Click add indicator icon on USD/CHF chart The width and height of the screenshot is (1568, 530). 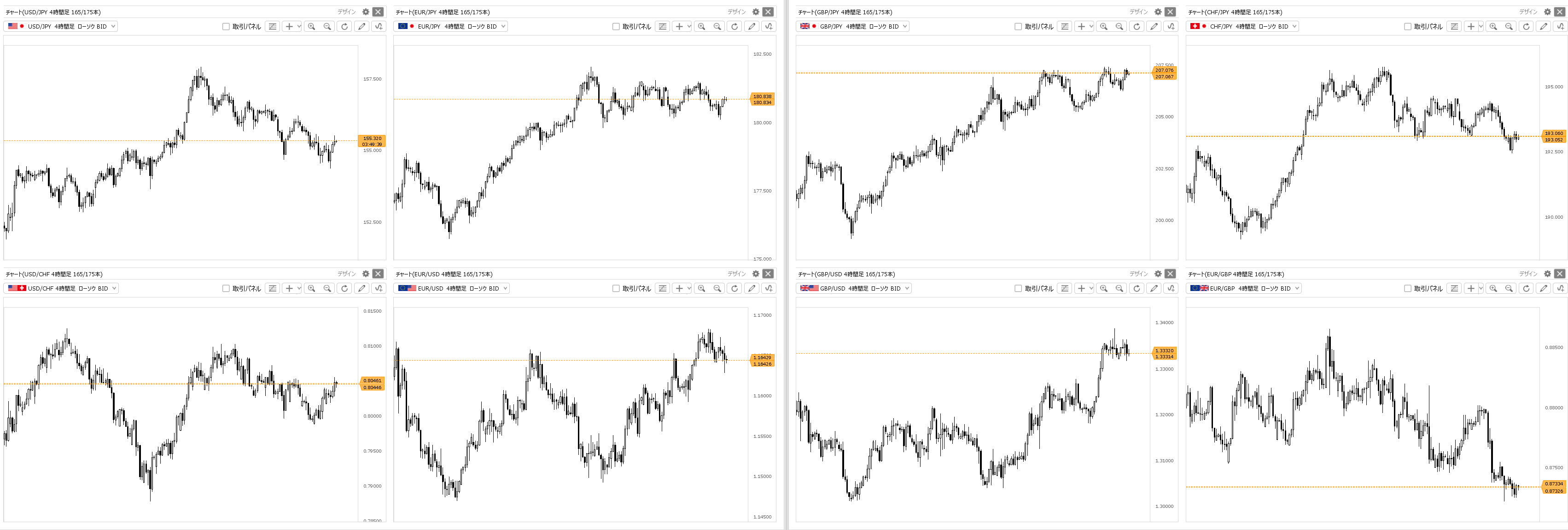(x=379, y=288)
